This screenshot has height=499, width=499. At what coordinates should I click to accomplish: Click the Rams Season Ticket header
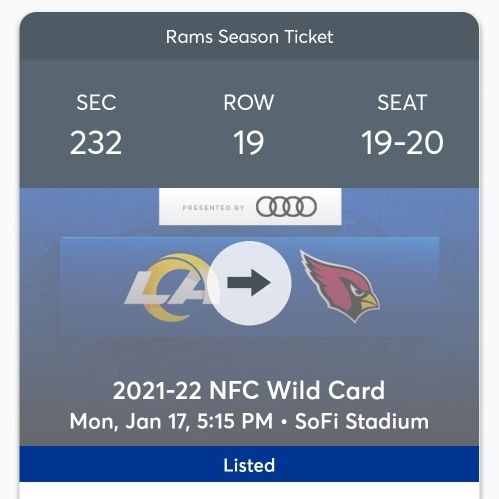(249, 37)
